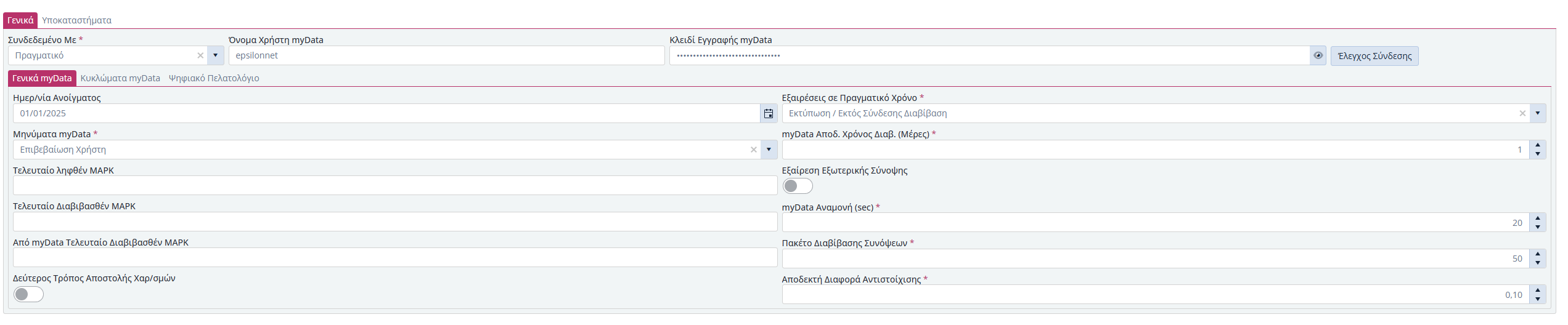This screenshot has width=1568, height=325.
Task: Focus the Τελευταίο ληφθέν ΜΑΡΚ field
Action: point(394,185)
